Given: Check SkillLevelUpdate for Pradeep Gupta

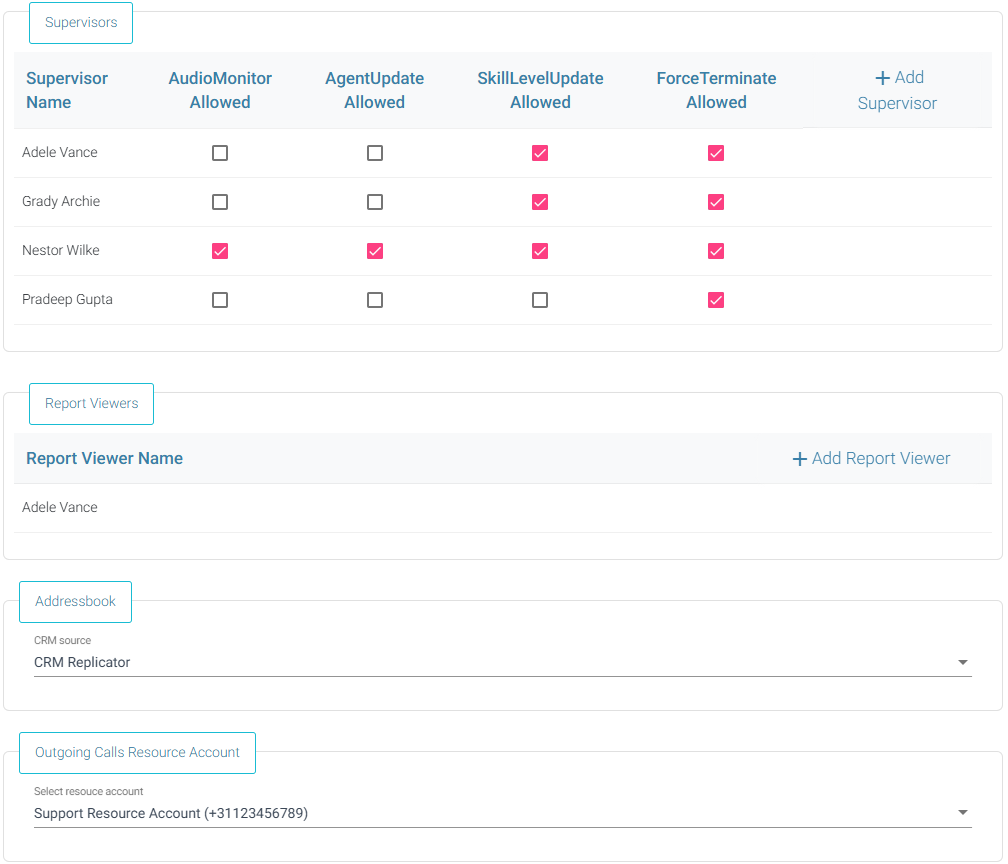Looking at the screenshot, I should click(540, 300).
